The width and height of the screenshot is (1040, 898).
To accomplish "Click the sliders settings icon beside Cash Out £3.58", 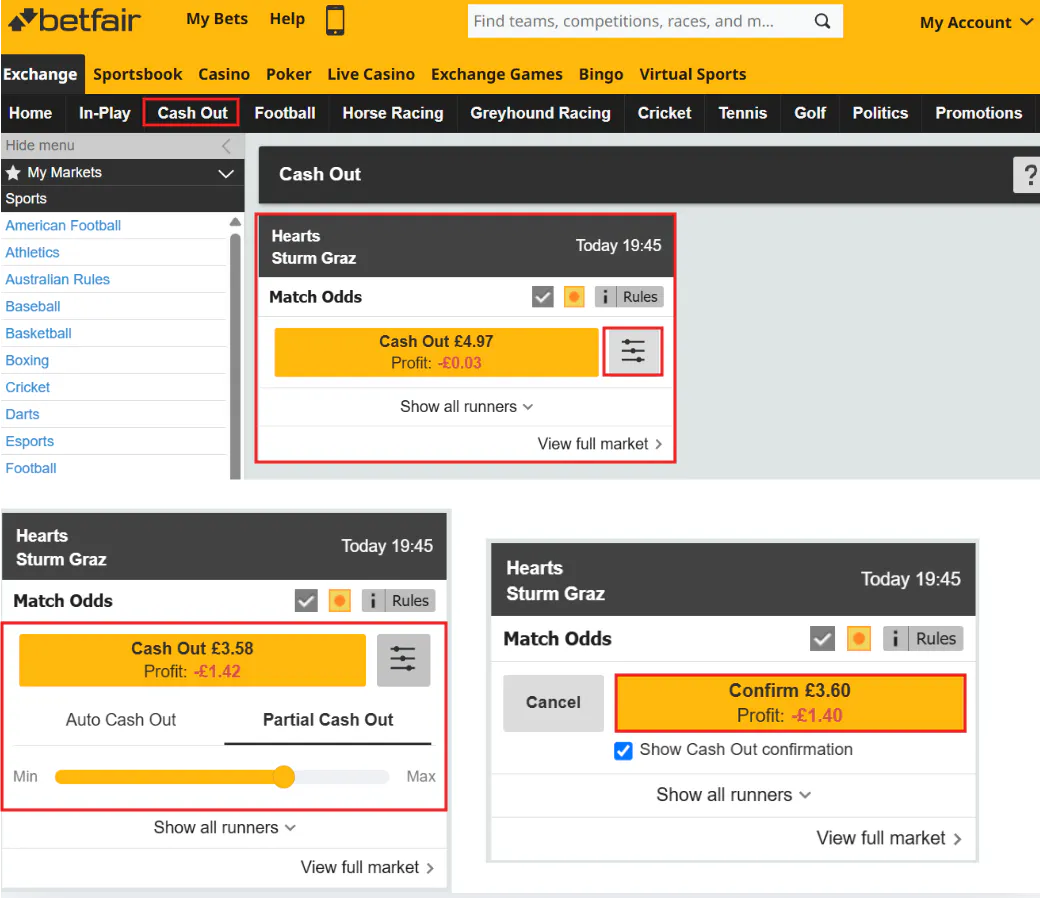I will 403,660.
